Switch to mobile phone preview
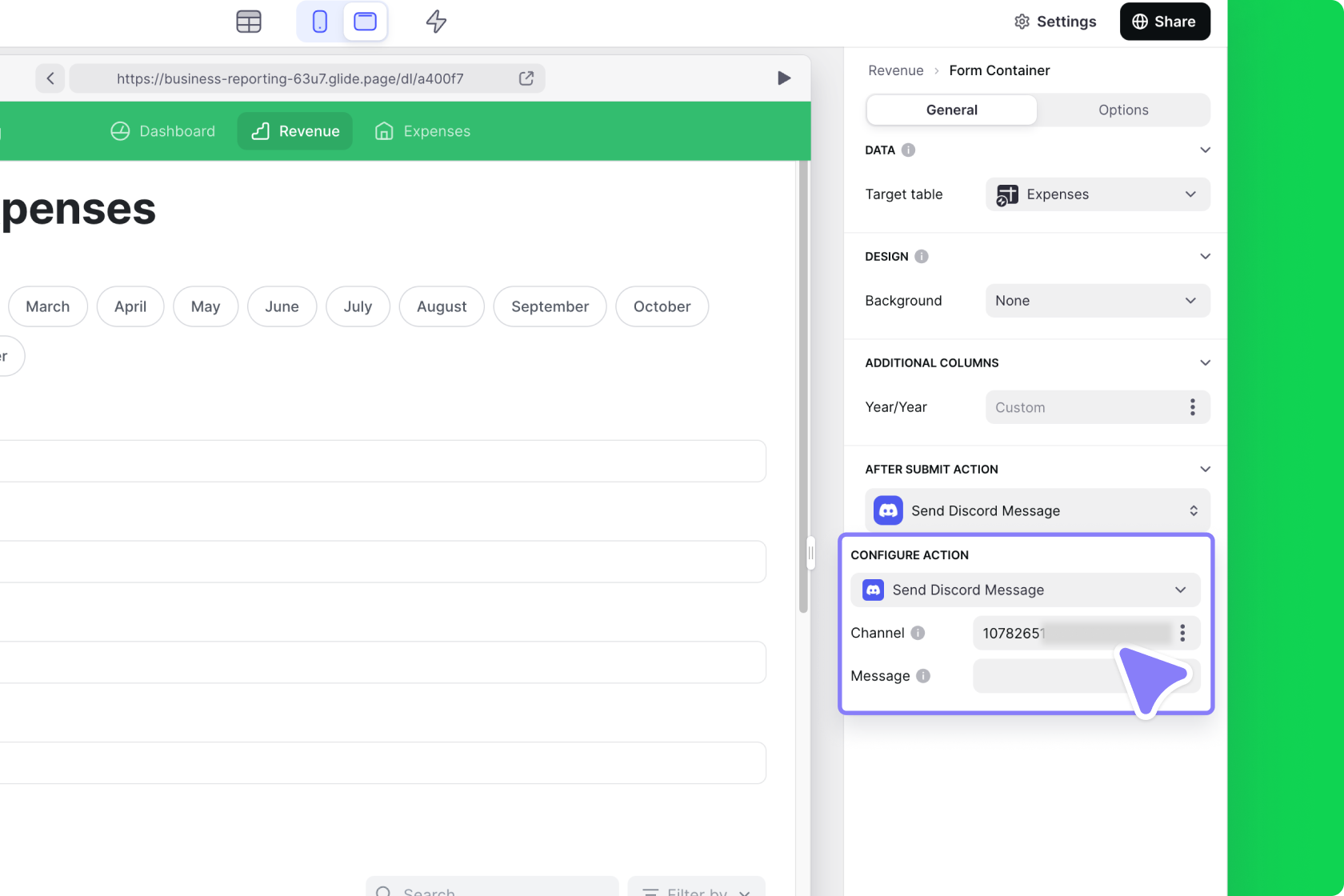Viewport: 1344px width, 896px height. click(x=320, y=22)
